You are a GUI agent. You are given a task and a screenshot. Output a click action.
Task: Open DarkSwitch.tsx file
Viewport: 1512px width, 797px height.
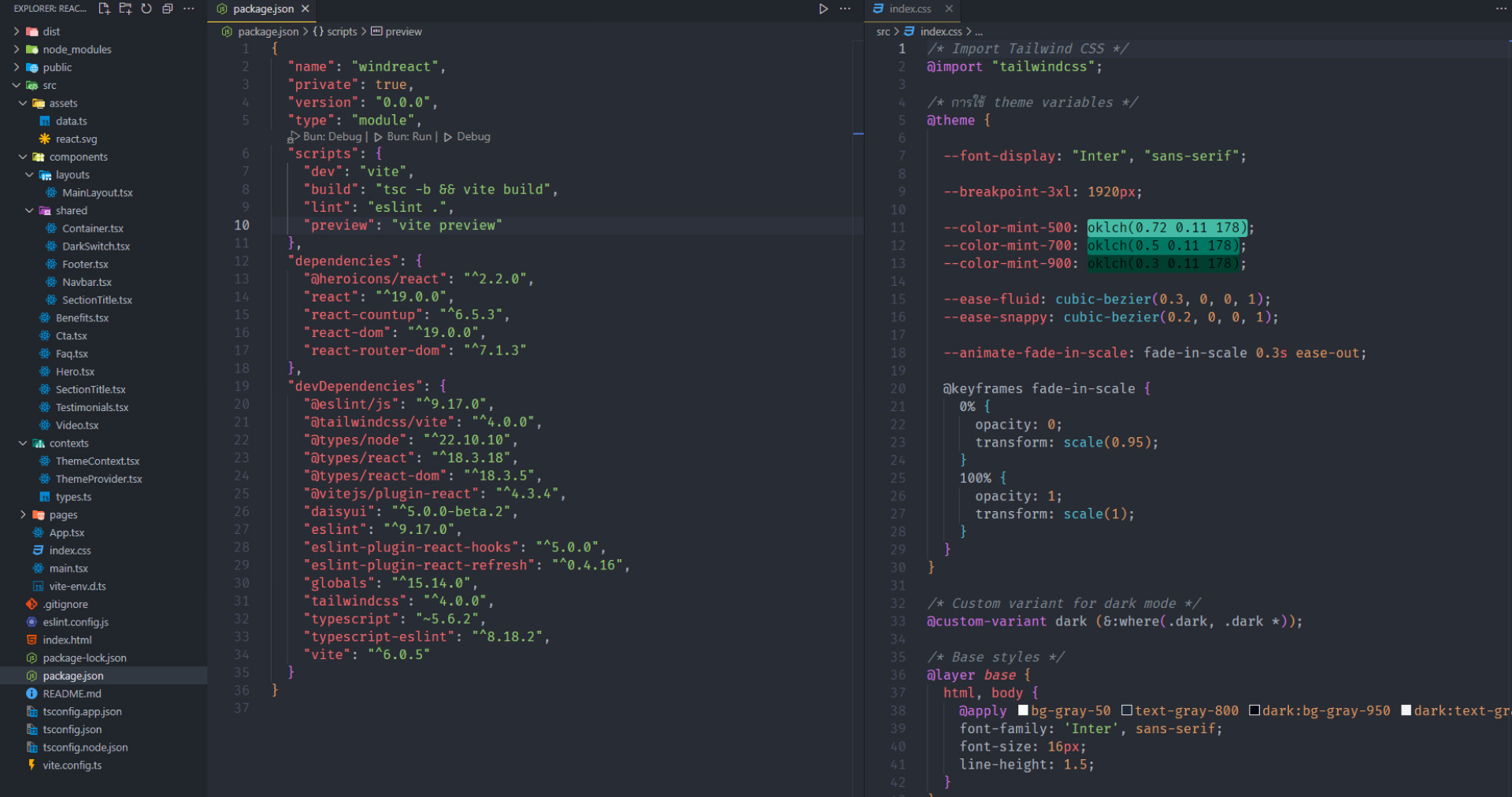point(96,247)
